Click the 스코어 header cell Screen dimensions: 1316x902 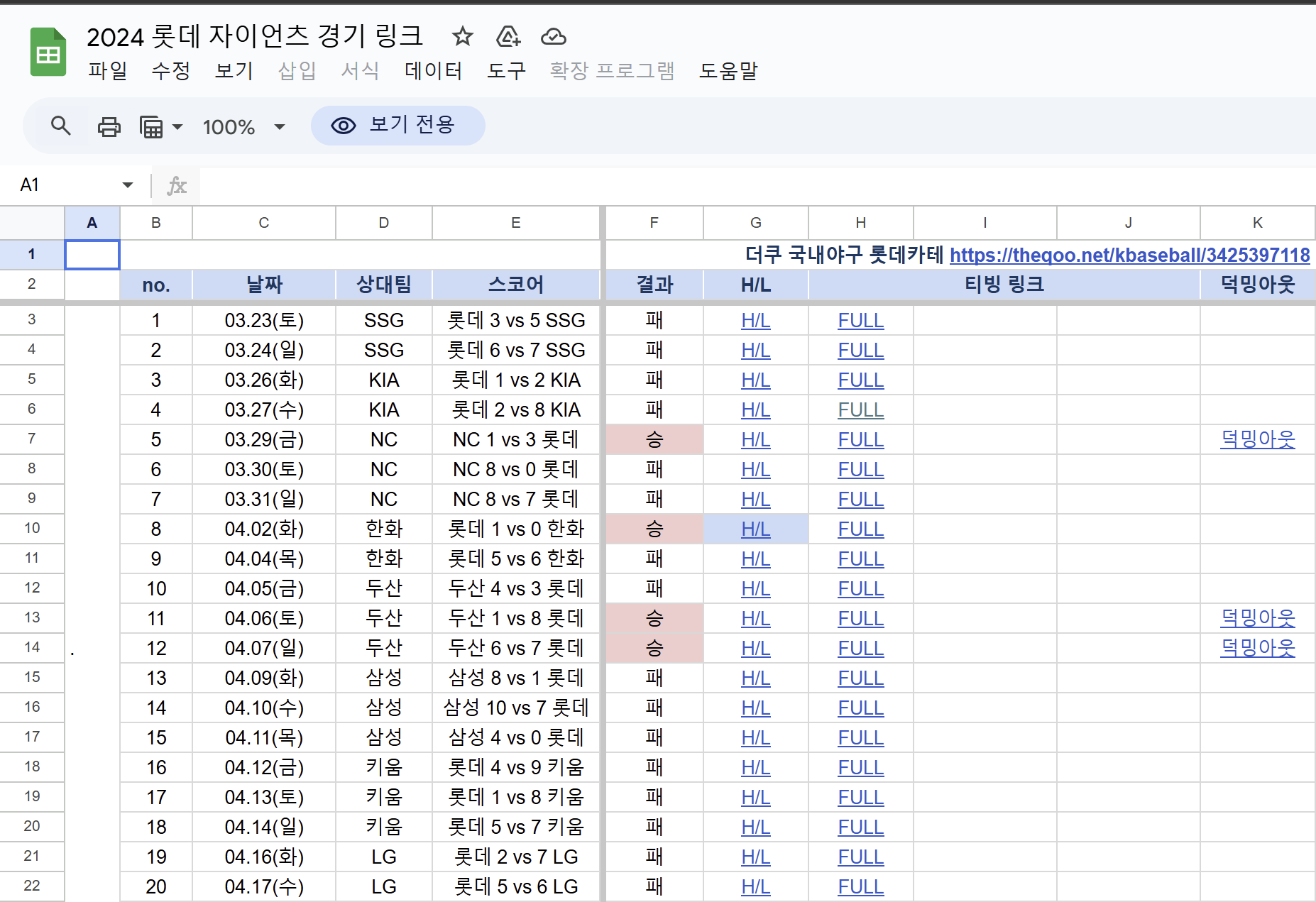tap(516, 285)
